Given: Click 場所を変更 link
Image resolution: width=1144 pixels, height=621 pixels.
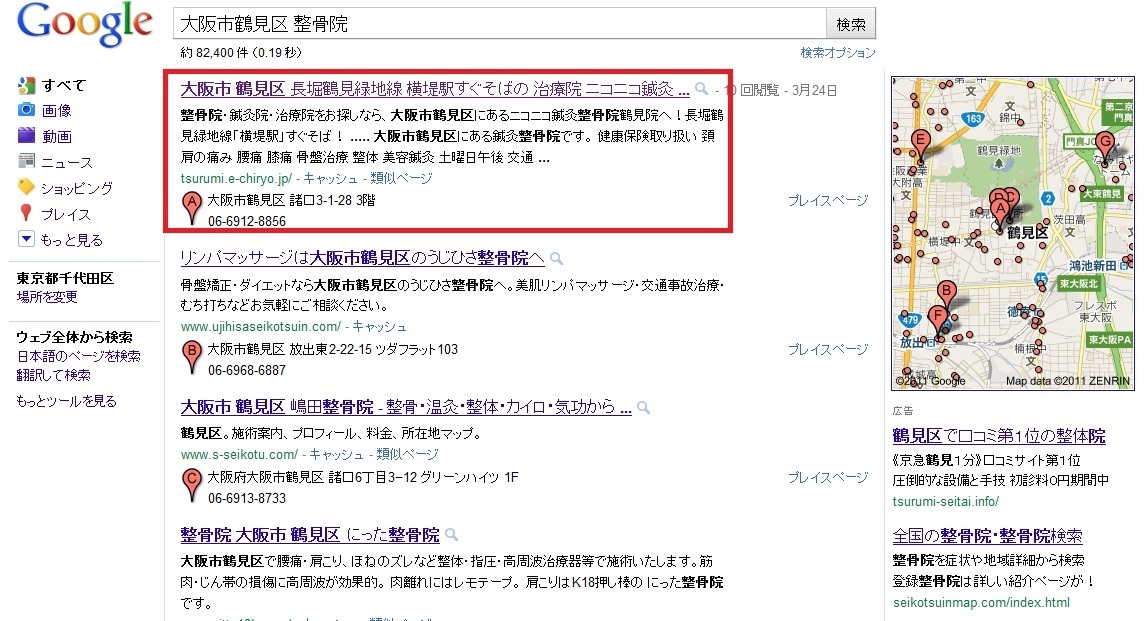Looking at the screenshot, I should click(47, 297).
